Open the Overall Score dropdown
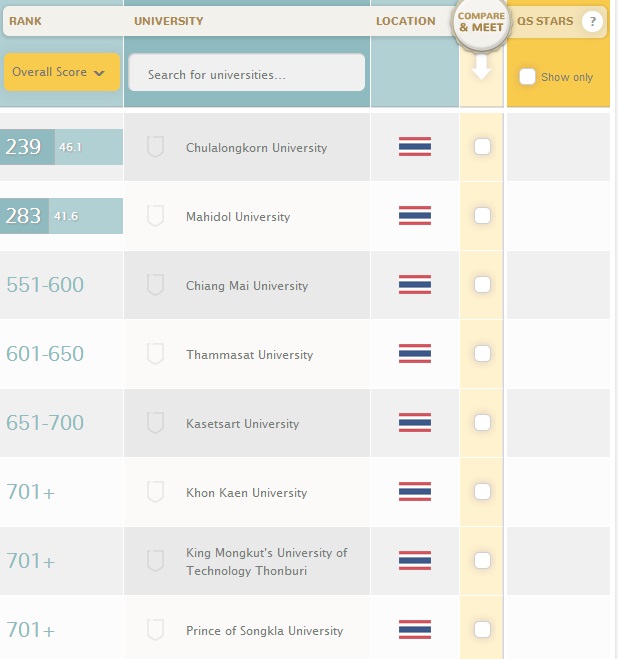The width and height of the screenshot is (618, 659). tap(61, 72)
